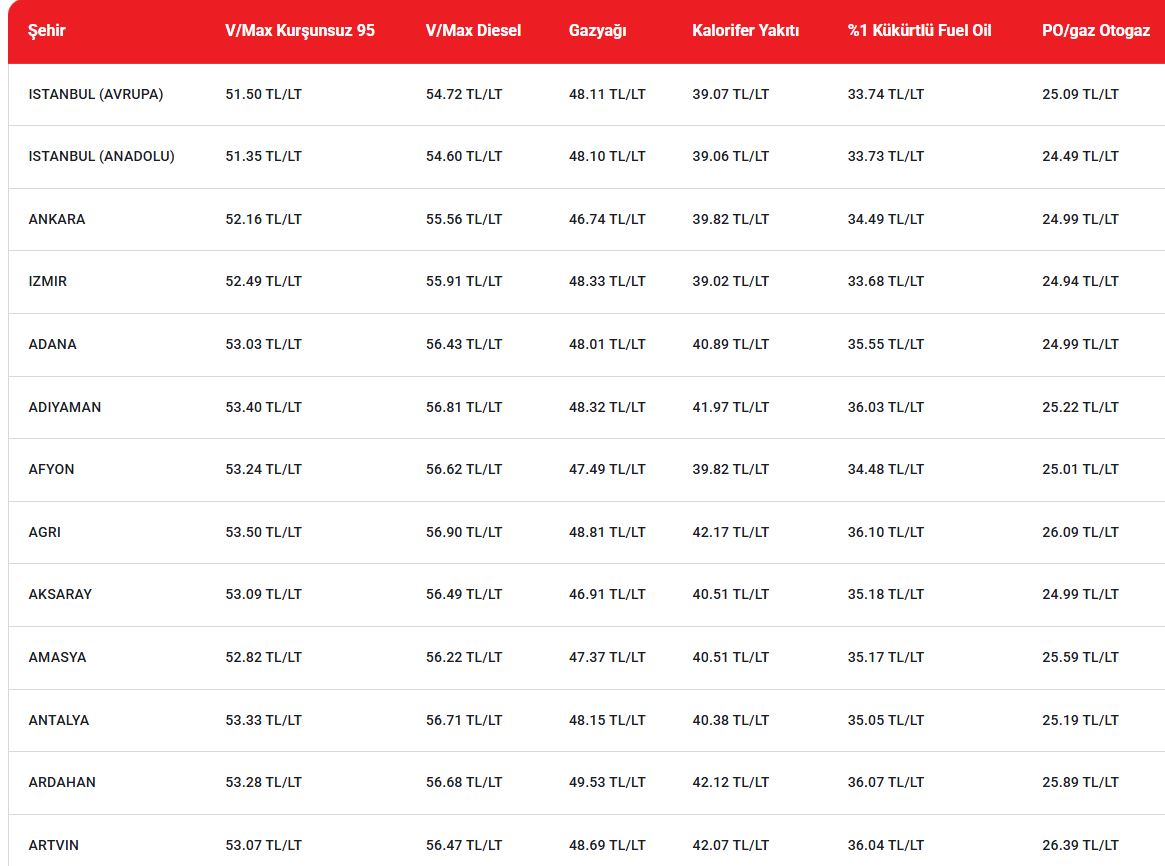This screenshot has height=866, width=1165.
Task: Click Agri's 53.50 TL/LT price
Action: point(264,532)
